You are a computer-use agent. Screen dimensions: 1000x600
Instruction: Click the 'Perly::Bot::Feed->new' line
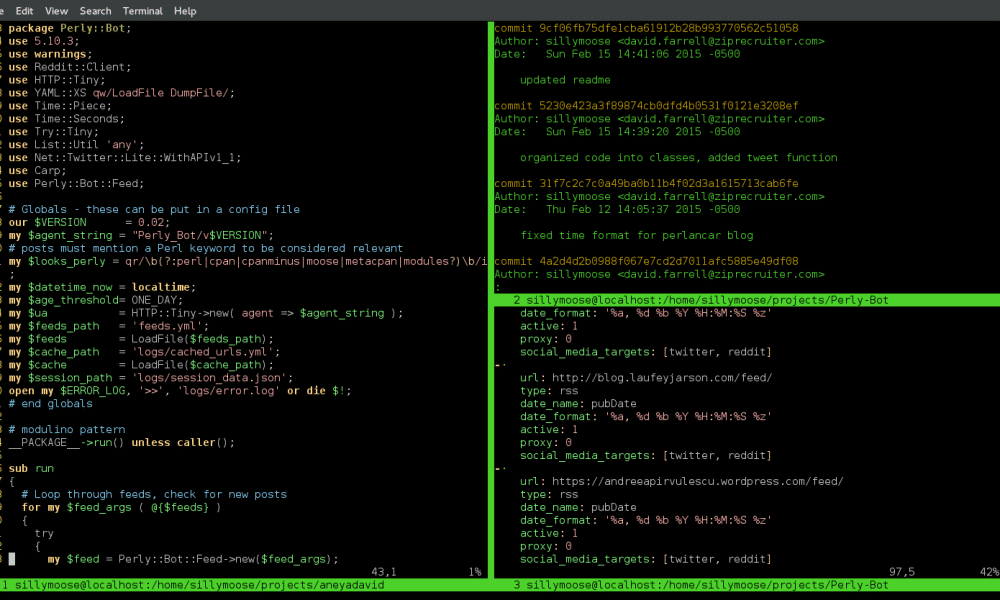pos(193,559)
